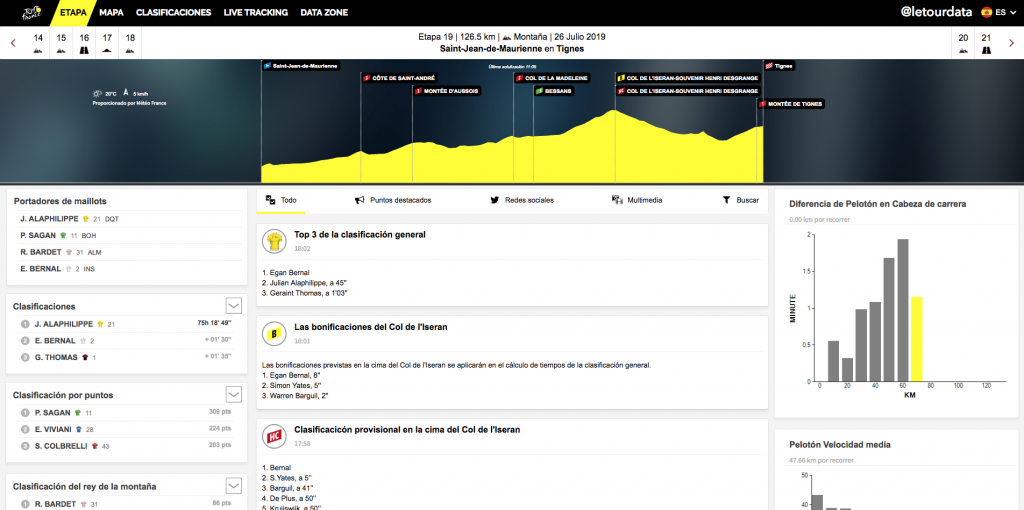Image resolution: width=1024 pixels, height=510 pixels.
Task: Click the Côte de Saint-André marker
Action: [x=398, y=78]
